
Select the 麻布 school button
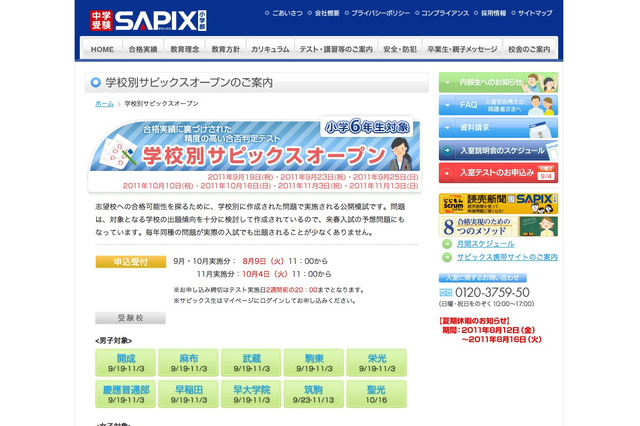[x=189, y=363]
